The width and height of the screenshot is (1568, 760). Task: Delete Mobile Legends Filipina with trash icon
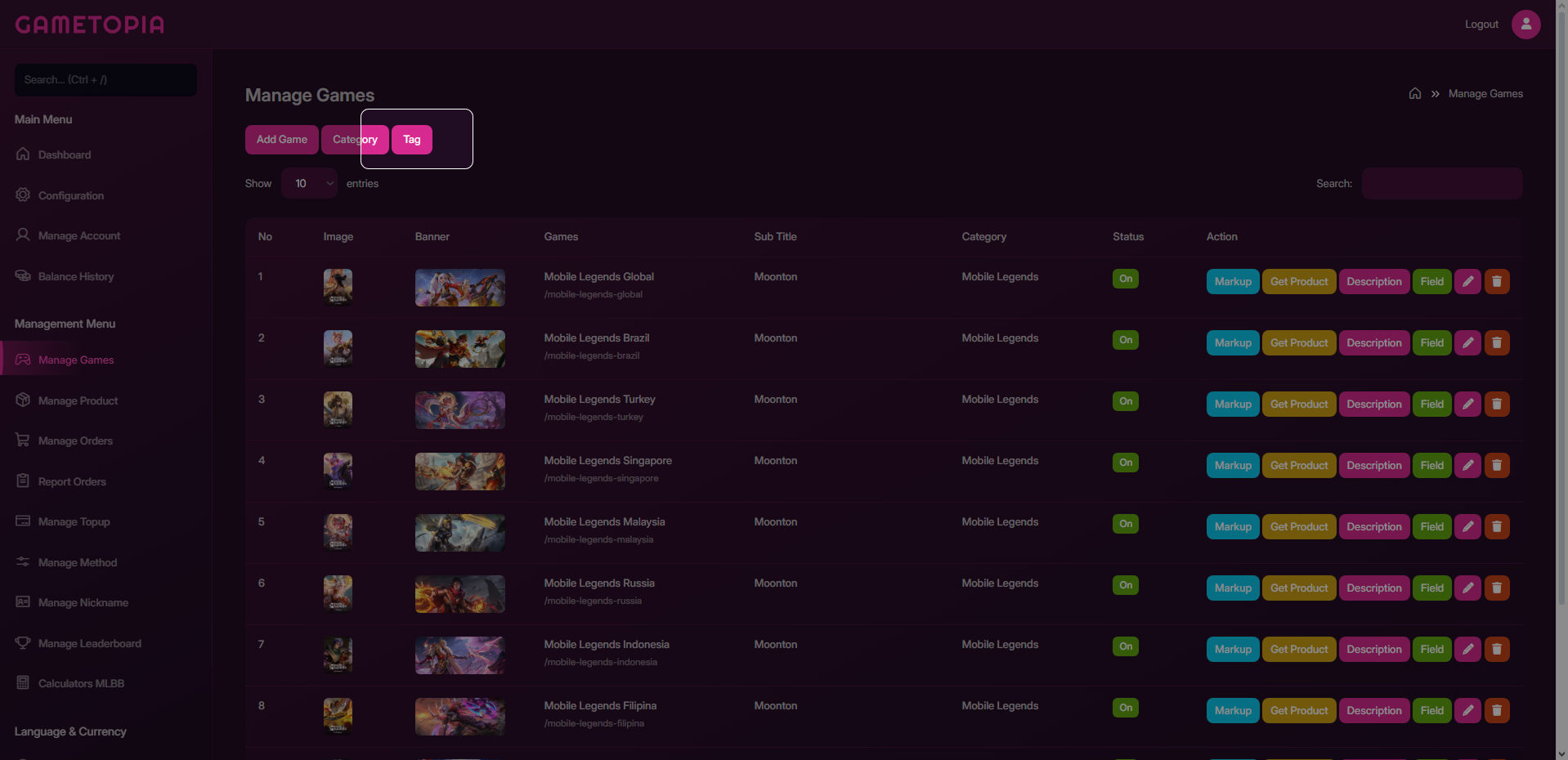1497,710
